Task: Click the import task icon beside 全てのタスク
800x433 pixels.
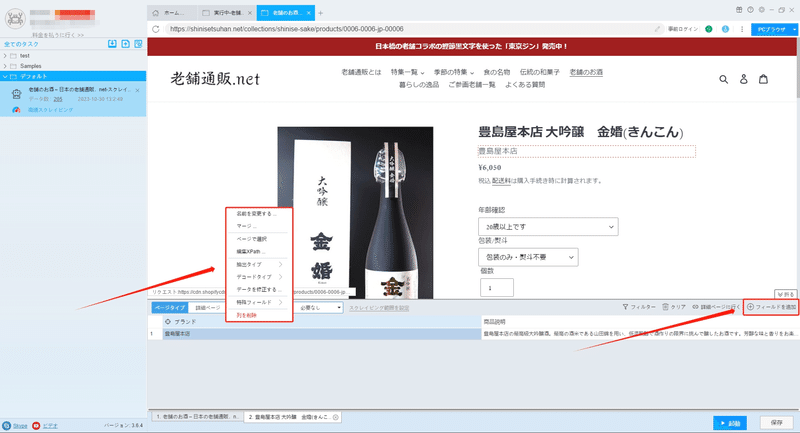Action: (x=112, y=44)
